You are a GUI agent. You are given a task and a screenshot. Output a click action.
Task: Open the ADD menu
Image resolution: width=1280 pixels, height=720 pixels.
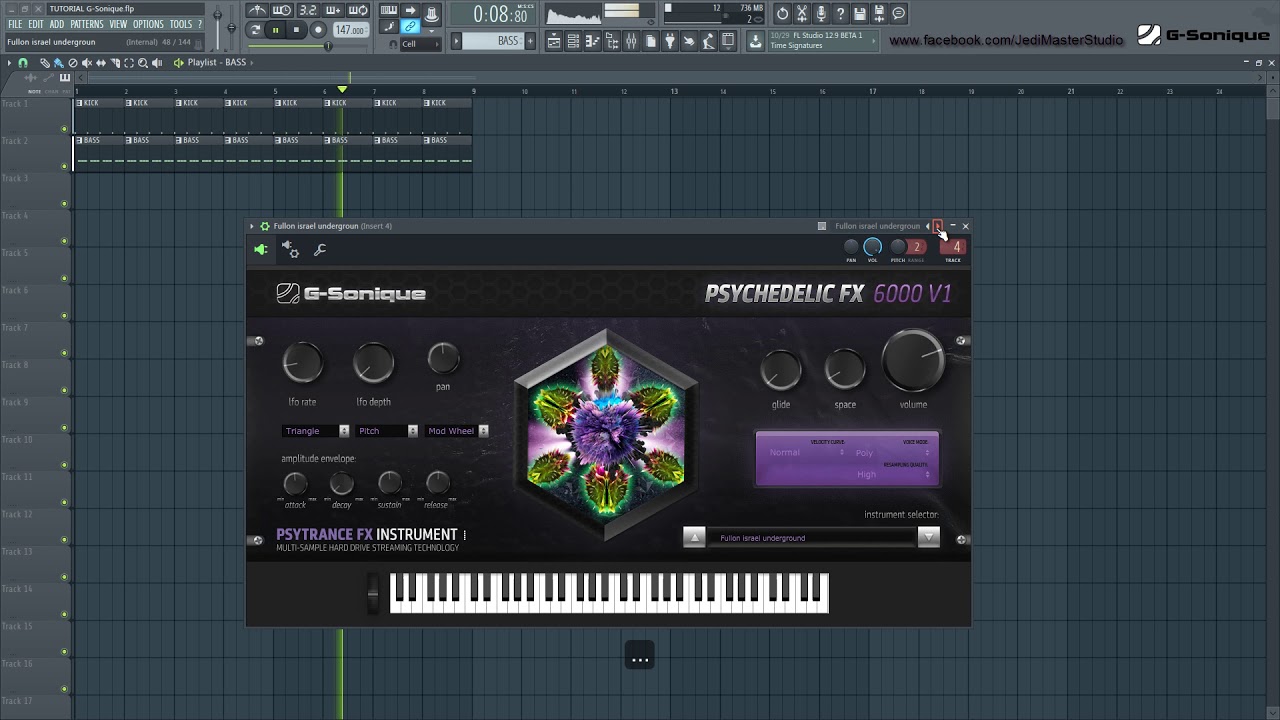pos(57,24)
